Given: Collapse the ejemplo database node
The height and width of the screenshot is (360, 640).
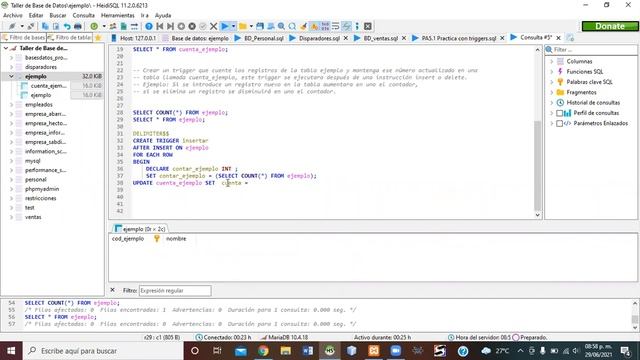Looking at the screenshot, I should pos(11,76).
